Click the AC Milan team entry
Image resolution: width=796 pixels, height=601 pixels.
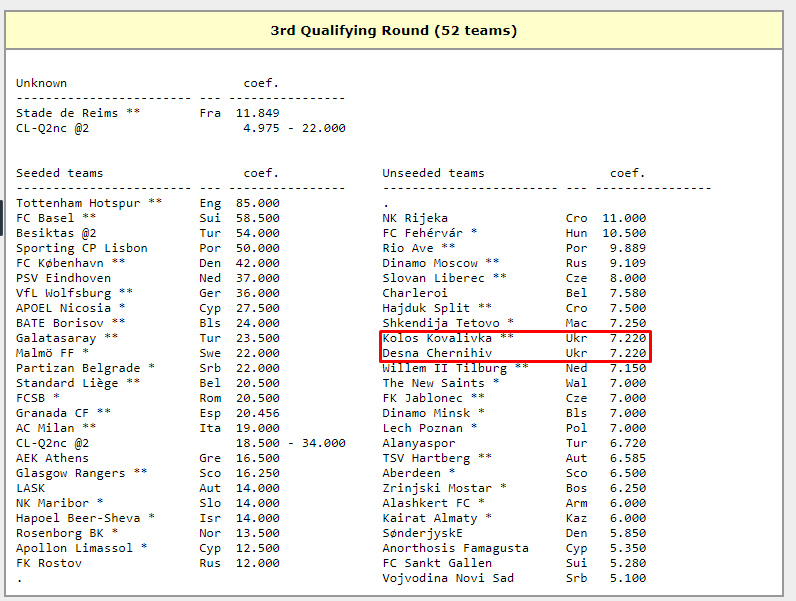pyautogui.click(x=48, y=428)
